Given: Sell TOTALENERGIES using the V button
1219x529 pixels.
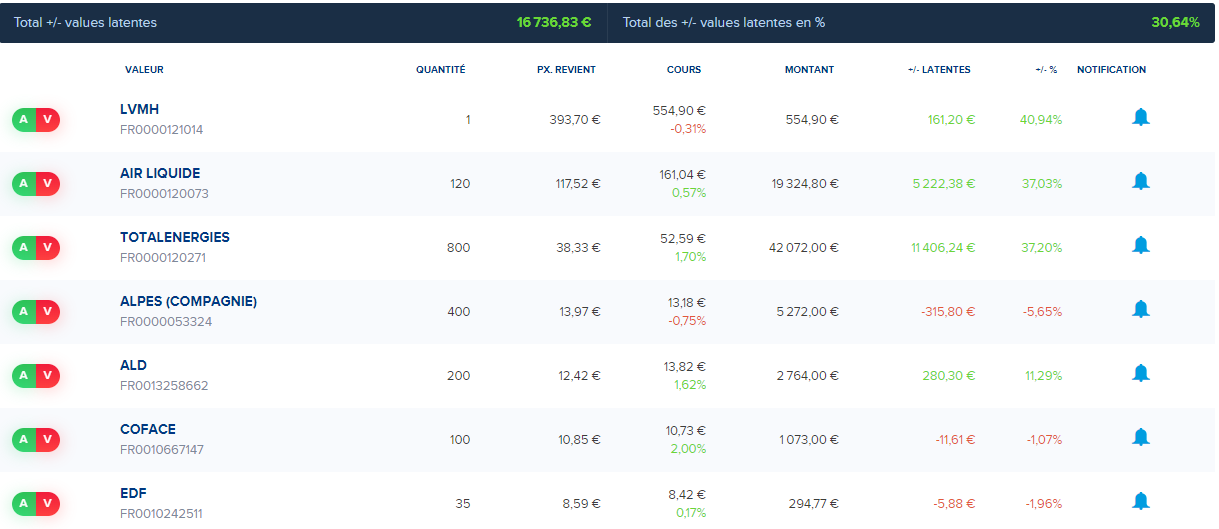Looking at the screenshot, I should pos(48,248).
